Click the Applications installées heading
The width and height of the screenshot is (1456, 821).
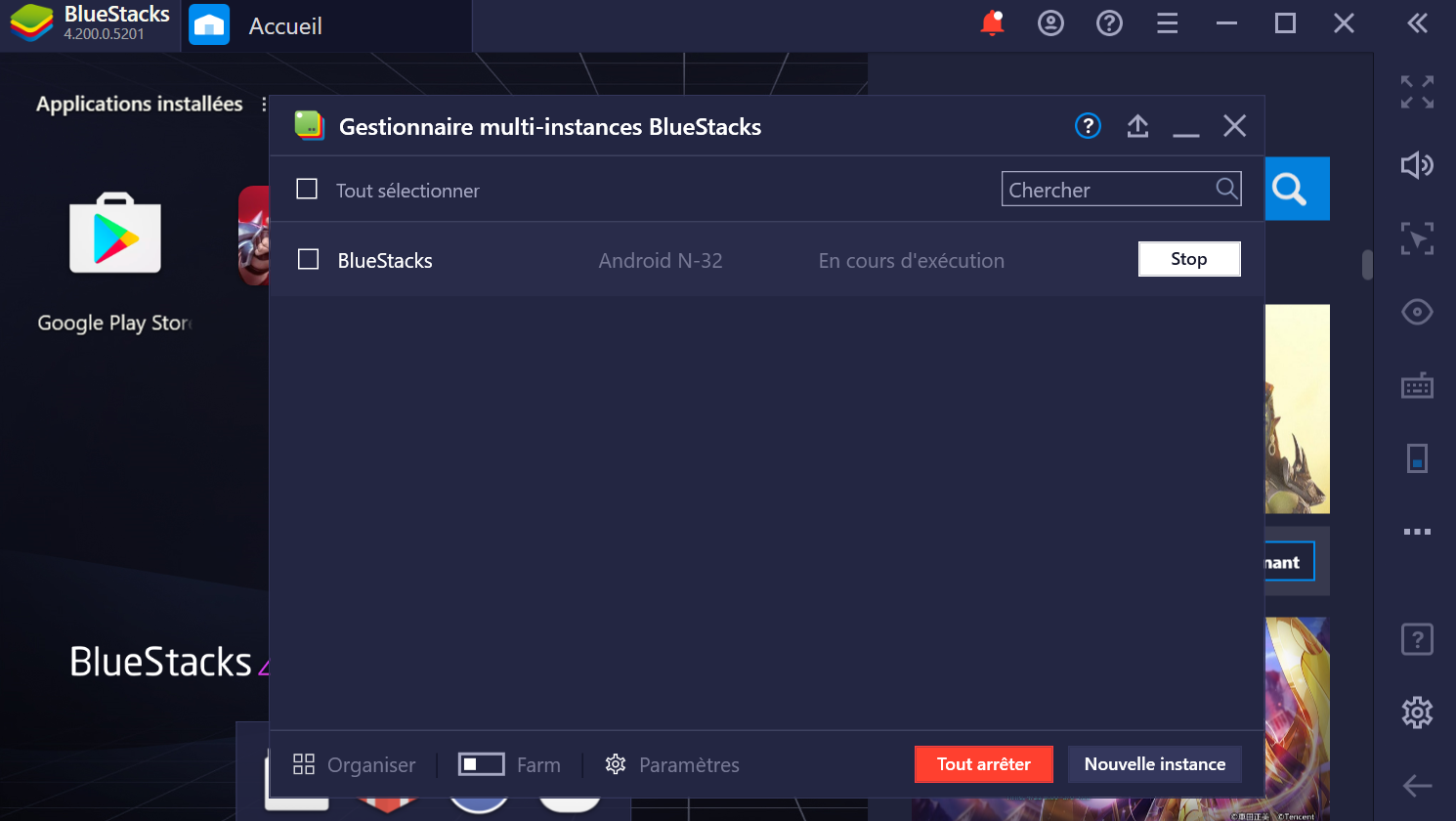point(140,104)
